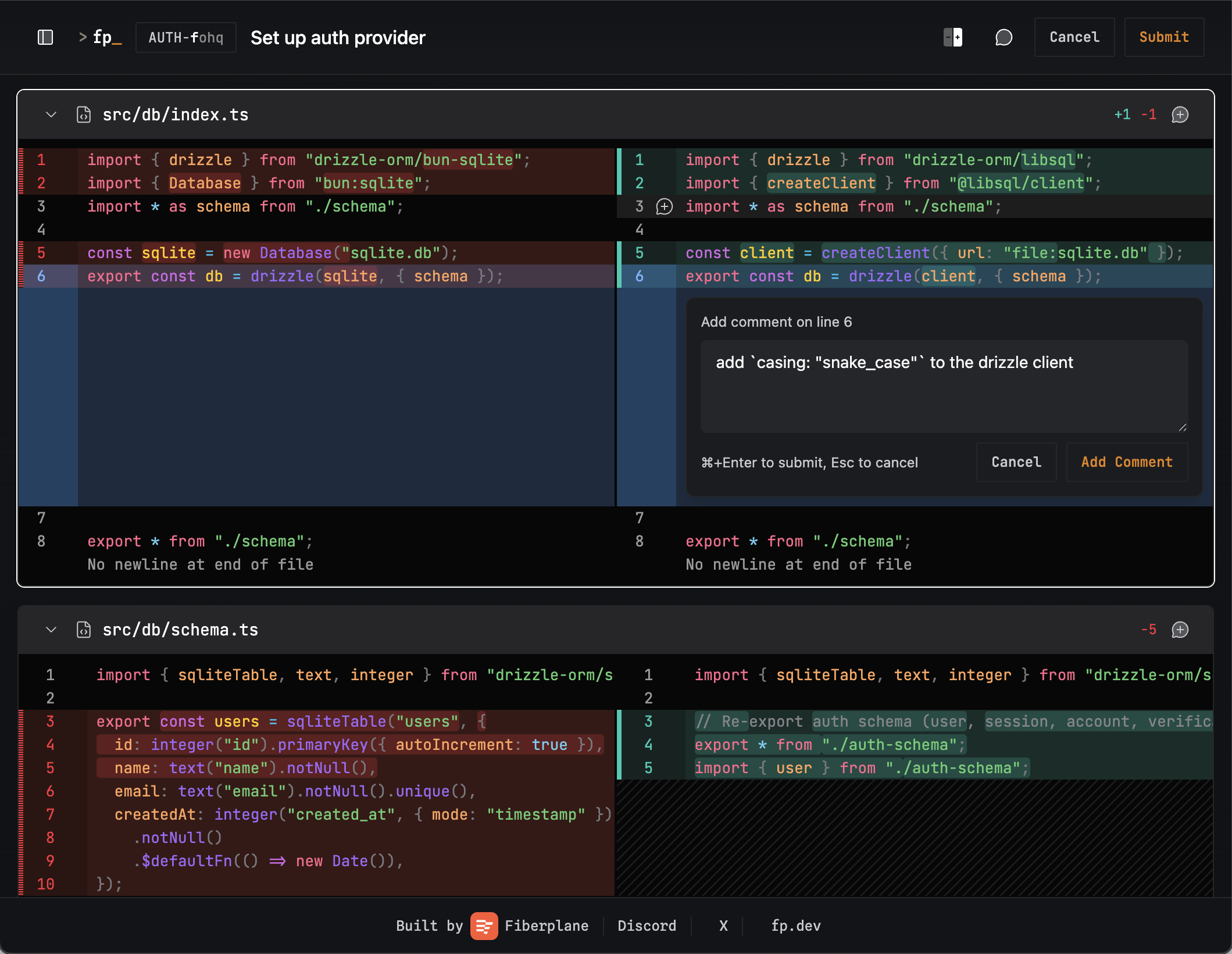Click the comment plus icon beside line 3
This screenshot has width=1232, height=954.
(x=663, y=206)
